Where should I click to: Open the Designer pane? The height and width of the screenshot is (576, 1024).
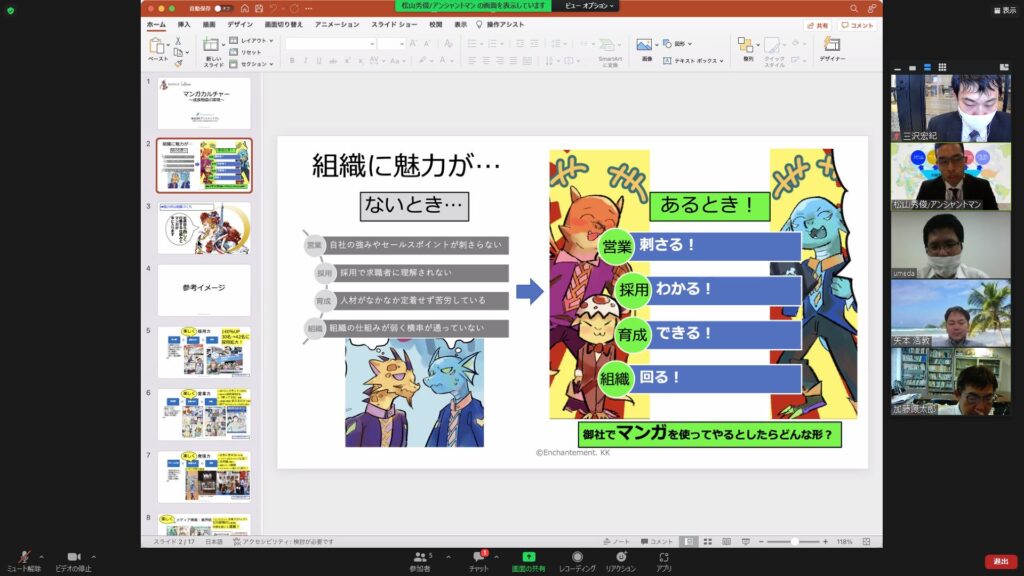click(x=831, y=48)
